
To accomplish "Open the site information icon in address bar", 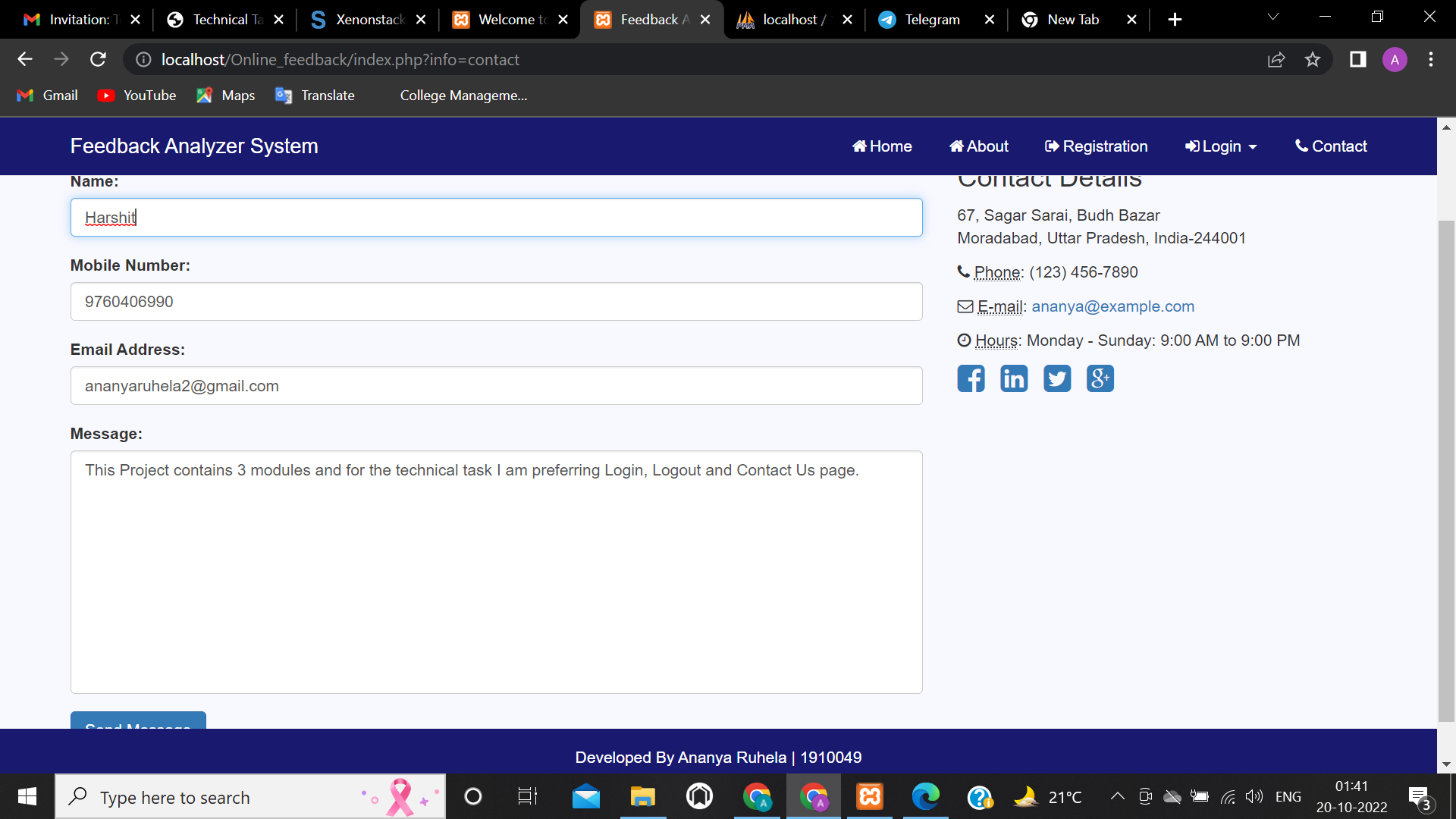I will [143, 59].
